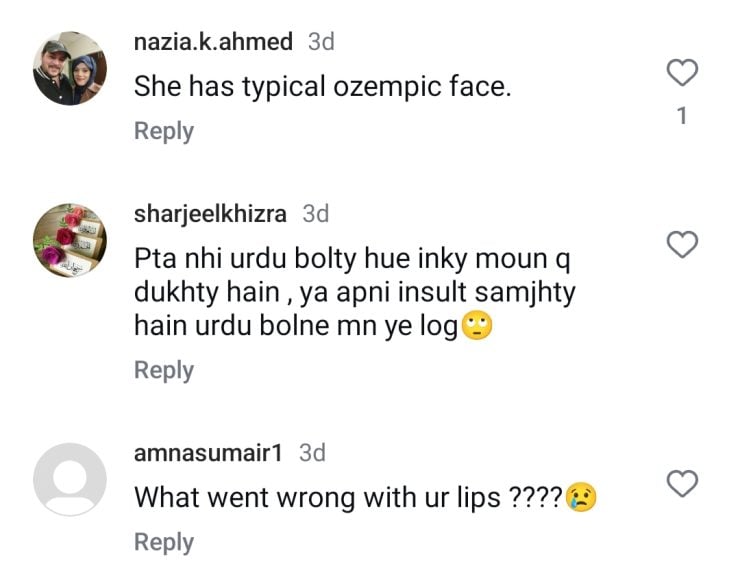Click the crying emoji after the question marks
Image resolution: width=740 pixels, height=577 pixels.
point(581,497)
